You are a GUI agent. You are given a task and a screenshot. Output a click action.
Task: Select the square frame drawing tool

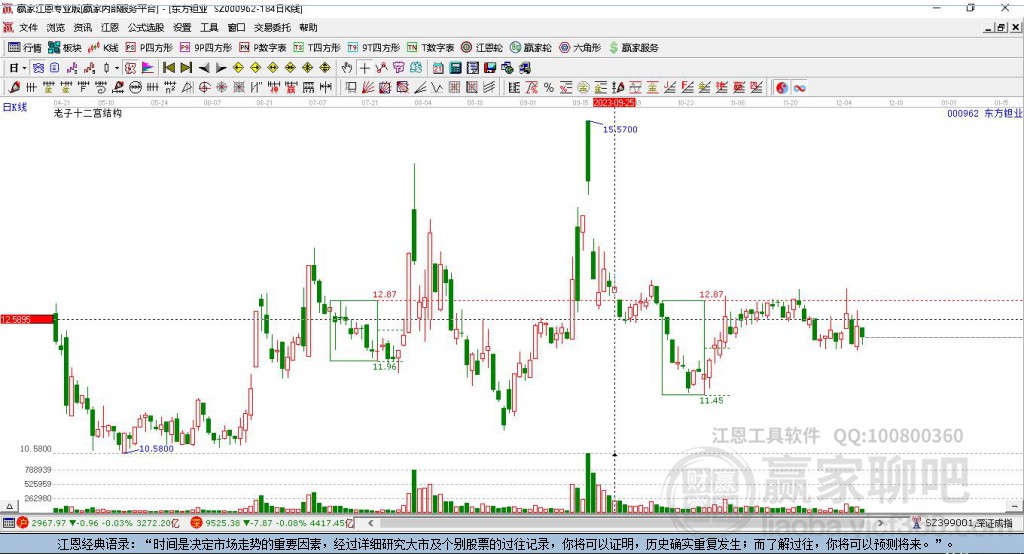coord(351,88)
